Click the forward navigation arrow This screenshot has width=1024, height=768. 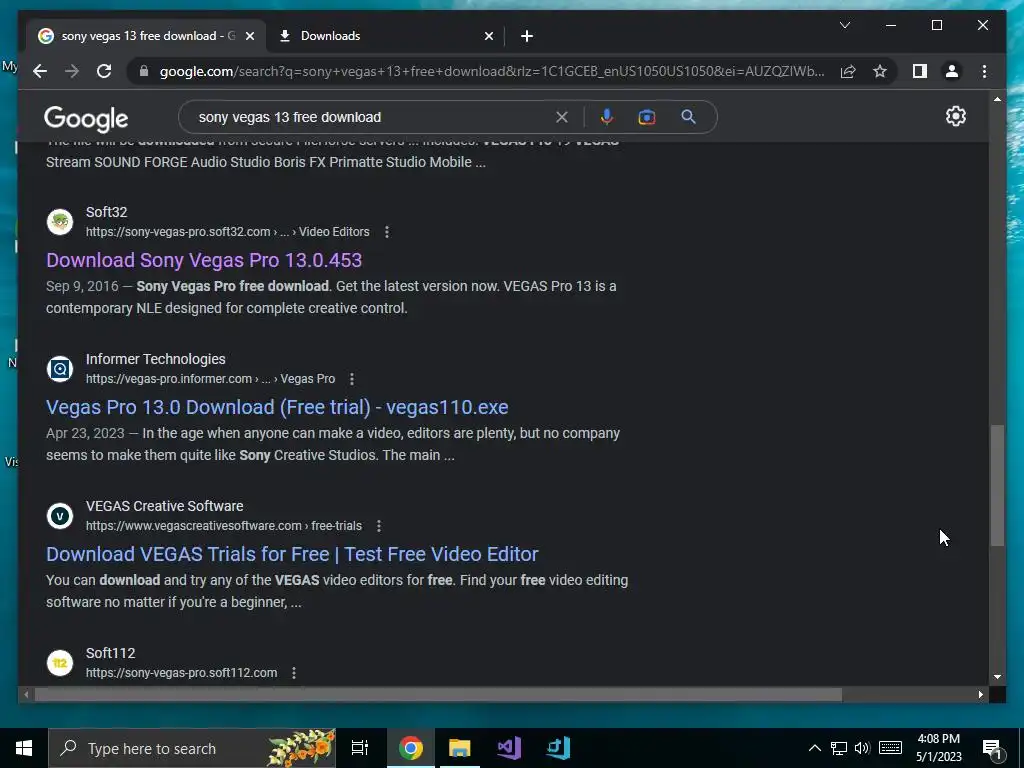[x=72, y=71]
